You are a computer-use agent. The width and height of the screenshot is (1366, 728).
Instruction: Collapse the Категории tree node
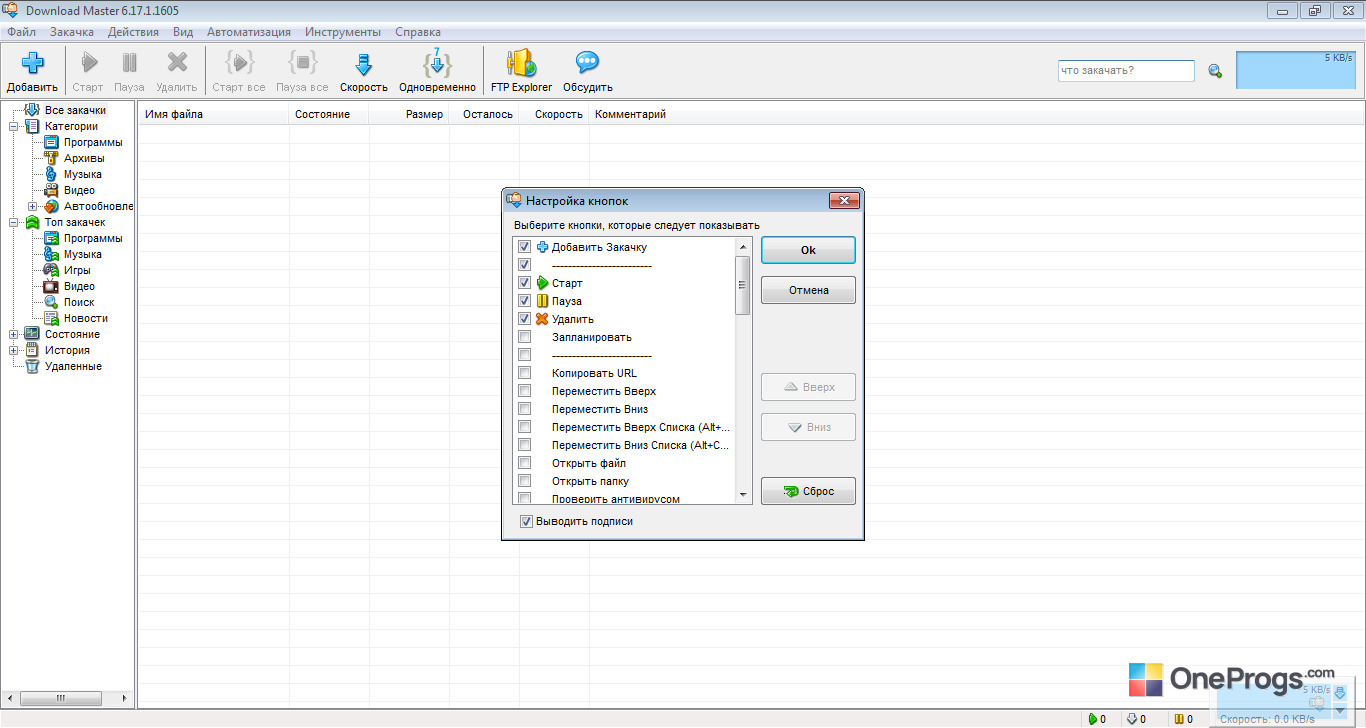(14, 126)
